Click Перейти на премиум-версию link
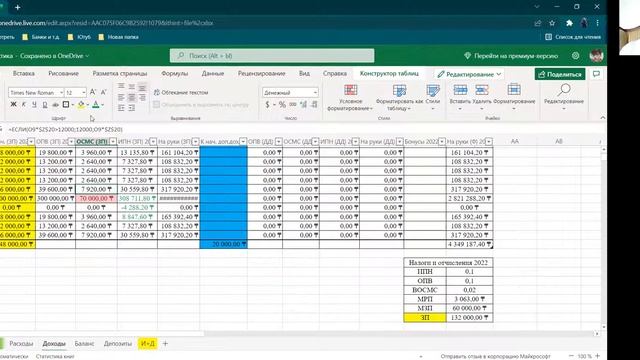 click(511, 56)
